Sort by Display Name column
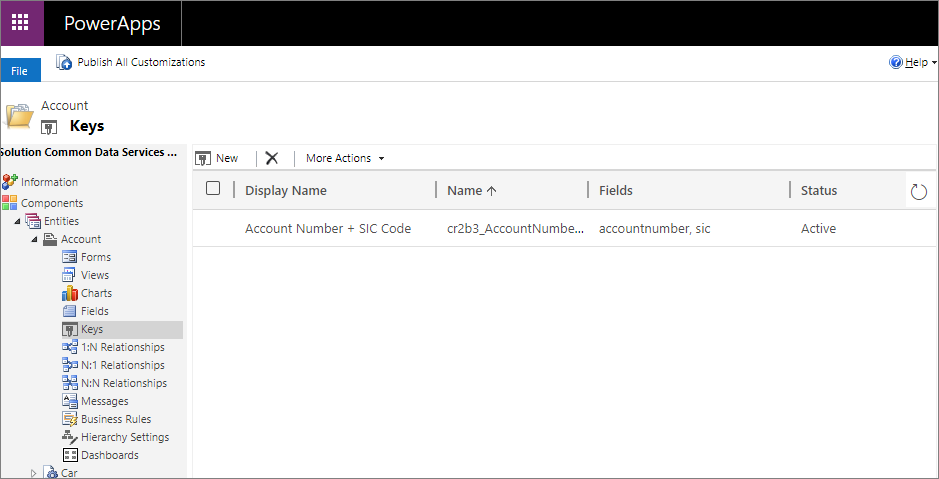The width and height of the screenshot is (939, 479). pos(286,190)
